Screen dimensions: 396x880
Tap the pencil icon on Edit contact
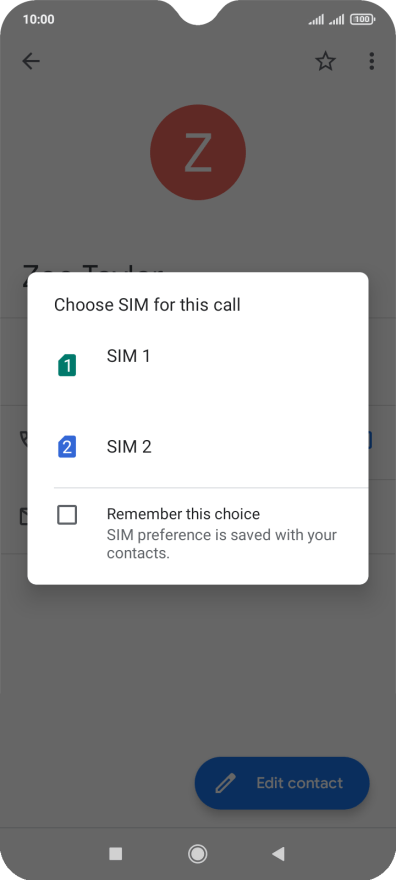click(x=225, y=783)
